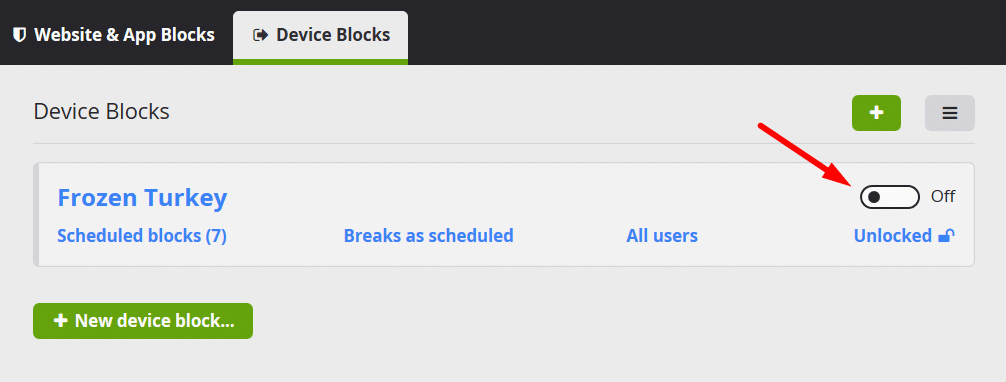Click the Unlocked text link
The image size is (1006, 382).
[892, 236]
